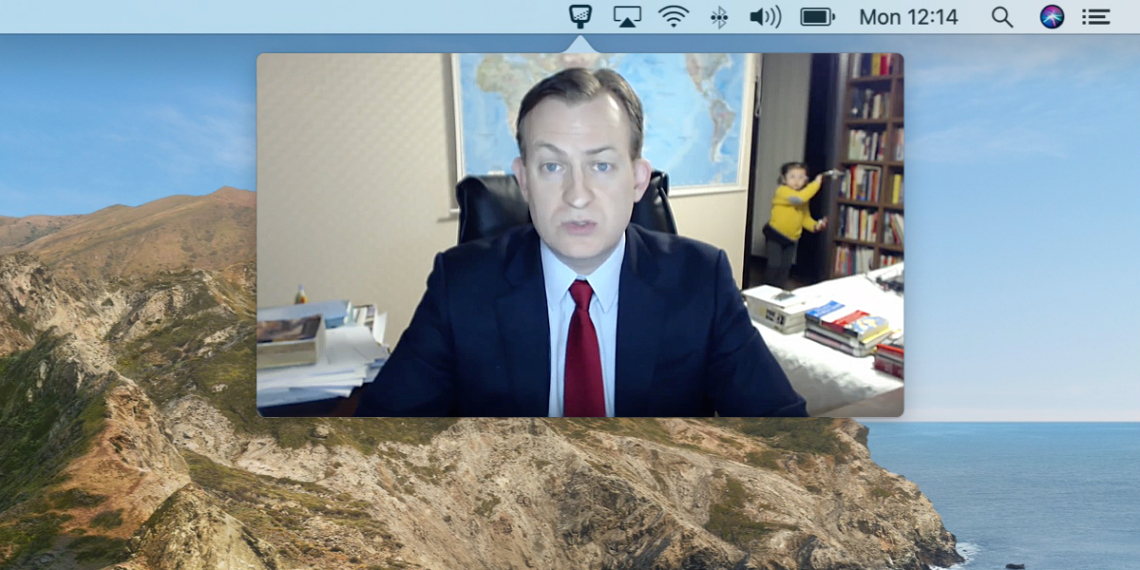This screenshot has width=1140, height=570.
Task: Open Spotlight search magnifying glass
Action: 1001,17
